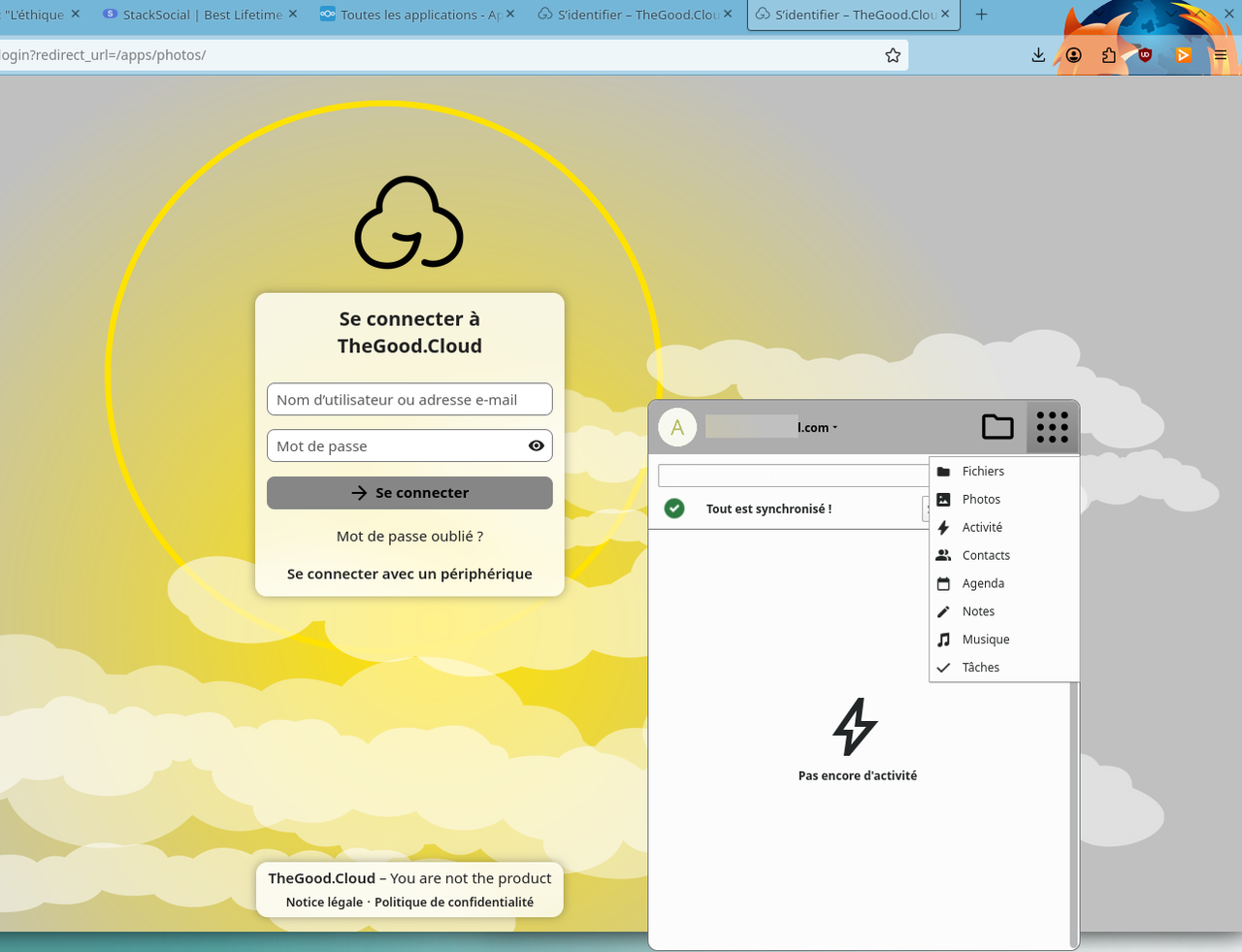Open the Notes app
This screenshot has width=1242, height=952.
pos(977,611)
